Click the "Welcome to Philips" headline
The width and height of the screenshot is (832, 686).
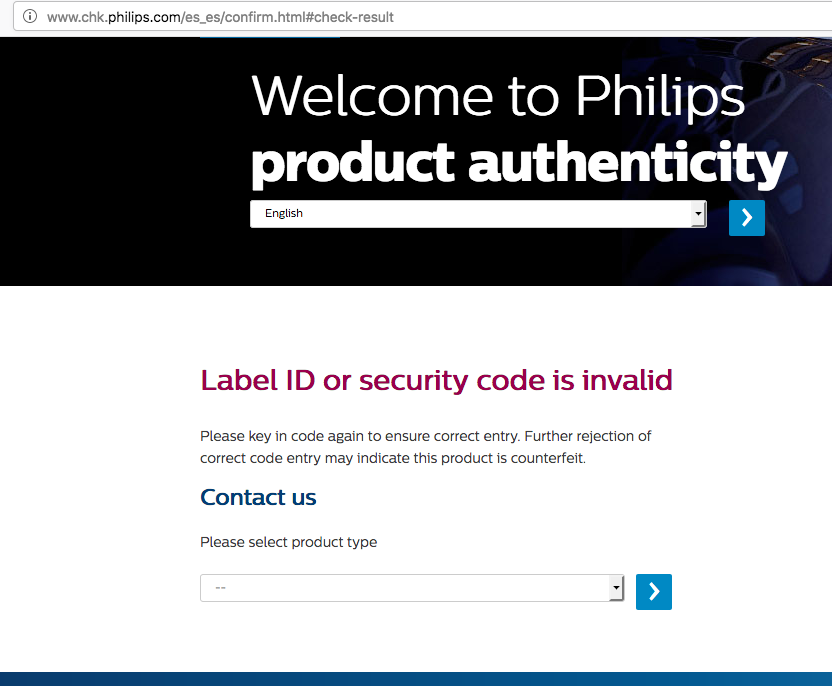tap(498, 97)
